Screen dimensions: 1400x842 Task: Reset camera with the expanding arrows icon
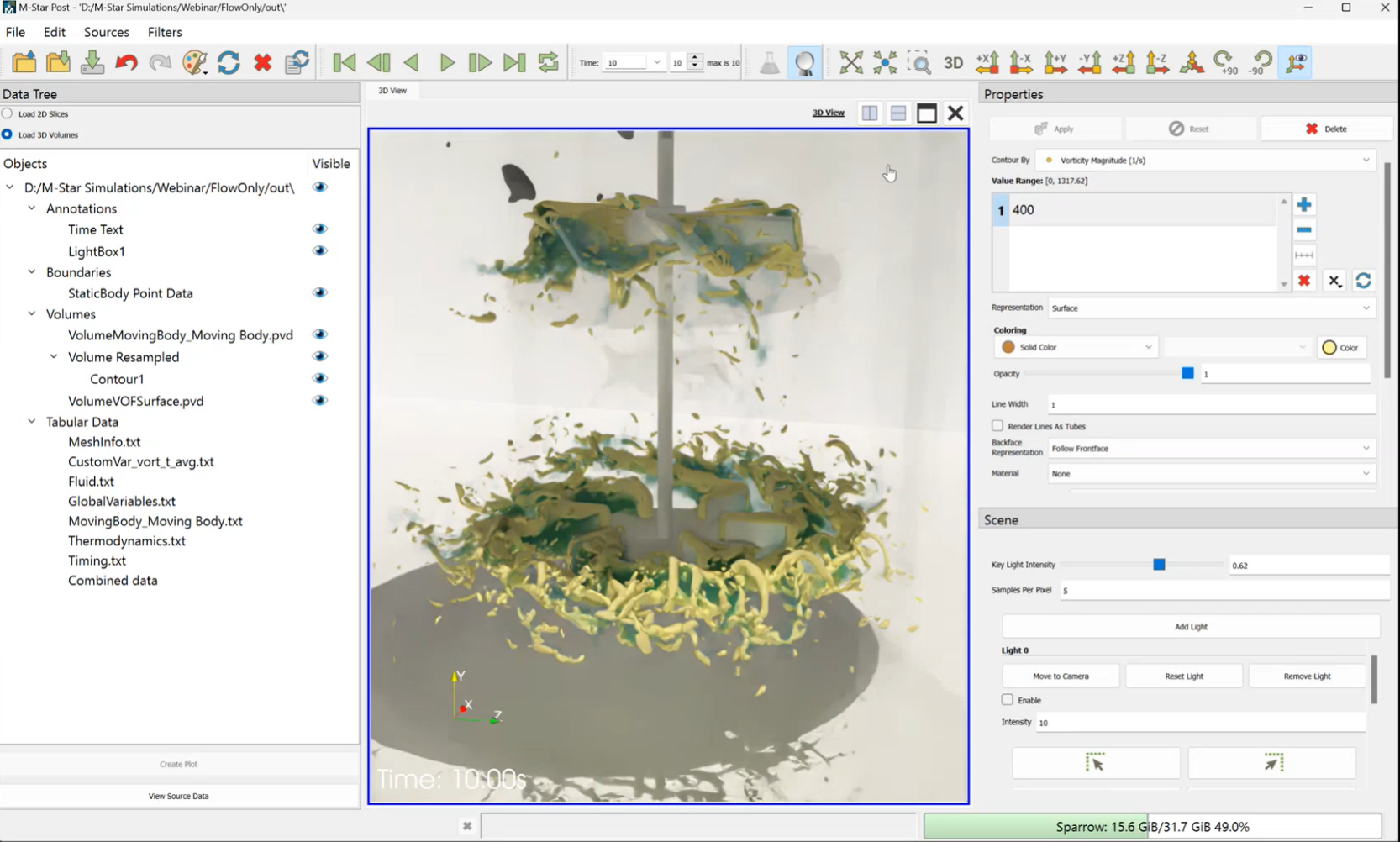pos(851,62)
